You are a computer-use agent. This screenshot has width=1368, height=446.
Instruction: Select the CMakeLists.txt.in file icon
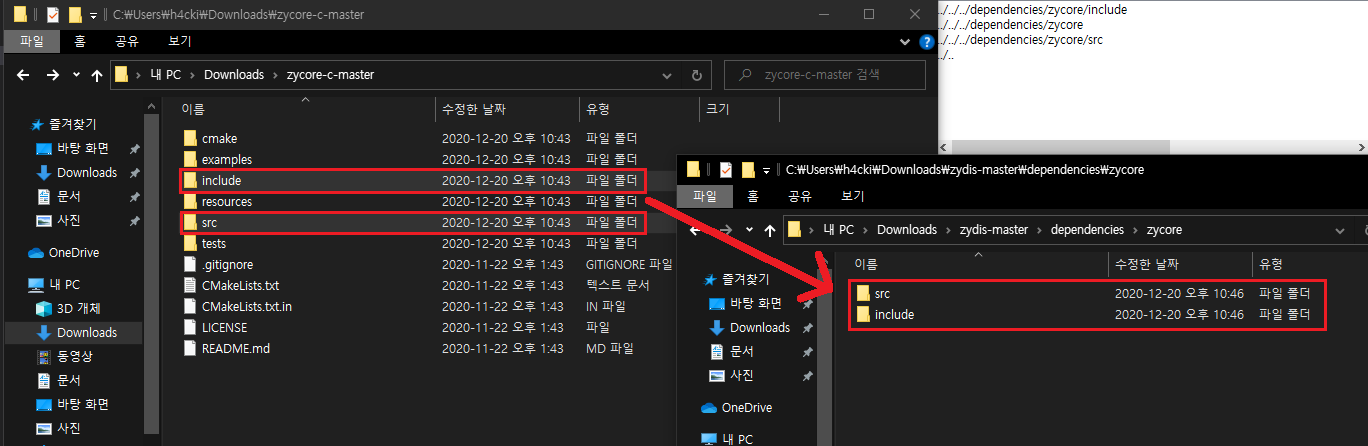pyautogui.click(x=191, y=306)
